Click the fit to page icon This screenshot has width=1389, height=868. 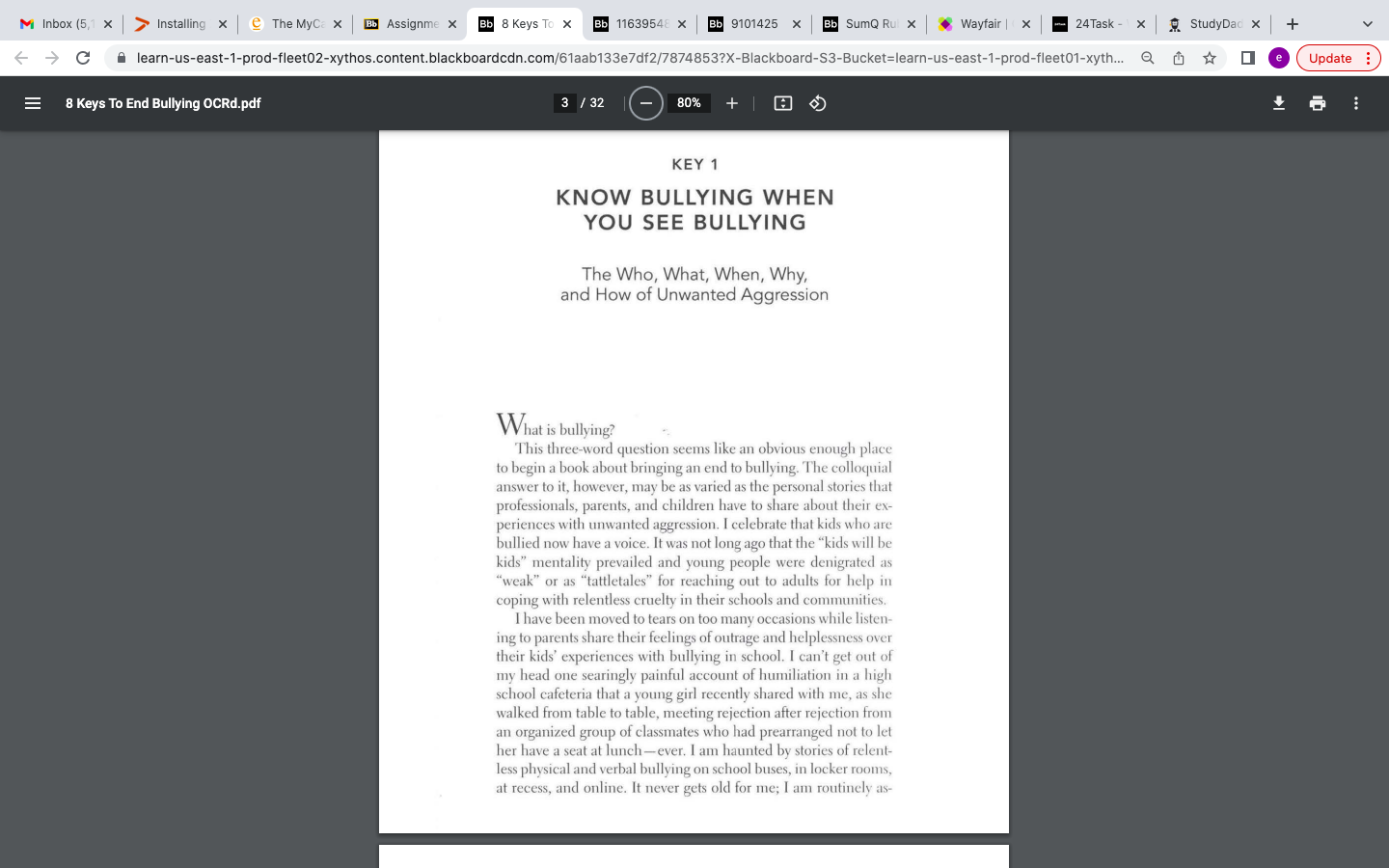coord(783,103)
